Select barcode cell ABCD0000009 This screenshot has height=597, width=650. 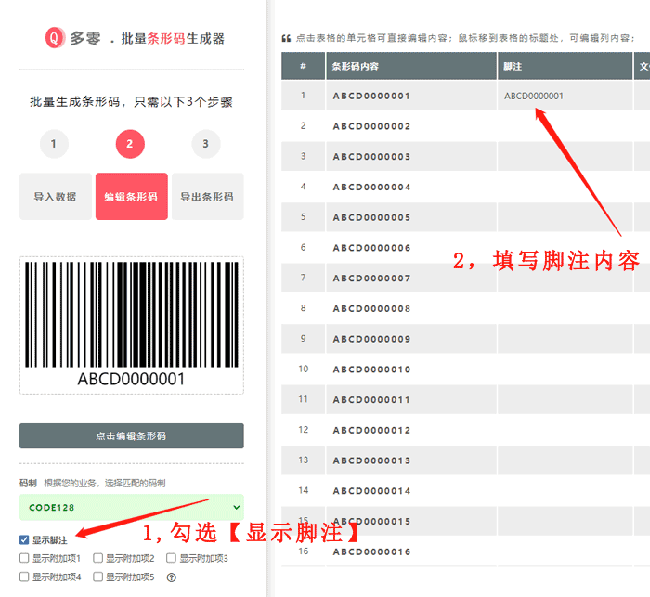tap(411, 339)
